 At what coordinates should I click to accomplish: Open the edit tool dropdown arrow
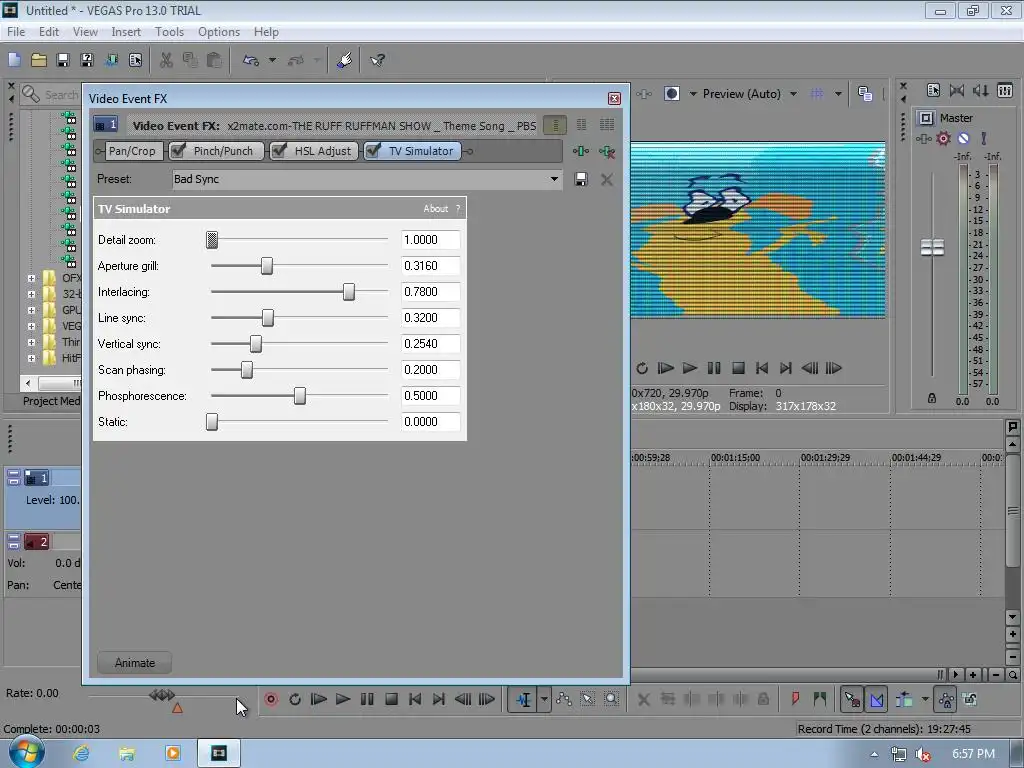pos(544,699)
